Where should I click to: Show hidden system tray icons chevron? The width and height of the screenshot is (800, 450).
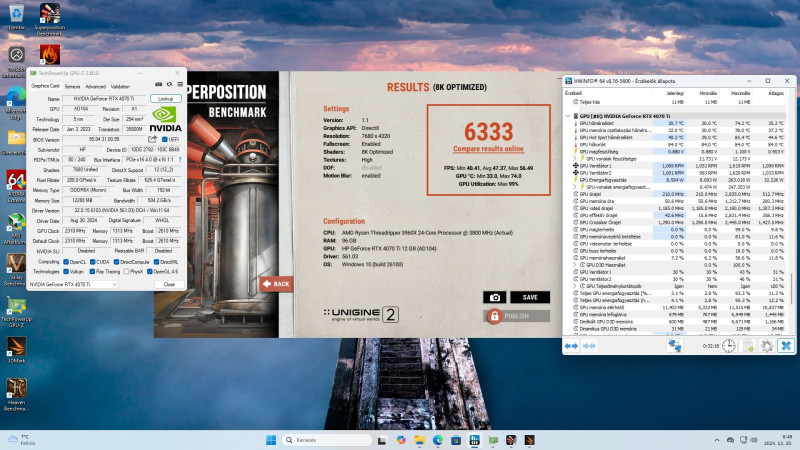[717, 440]
